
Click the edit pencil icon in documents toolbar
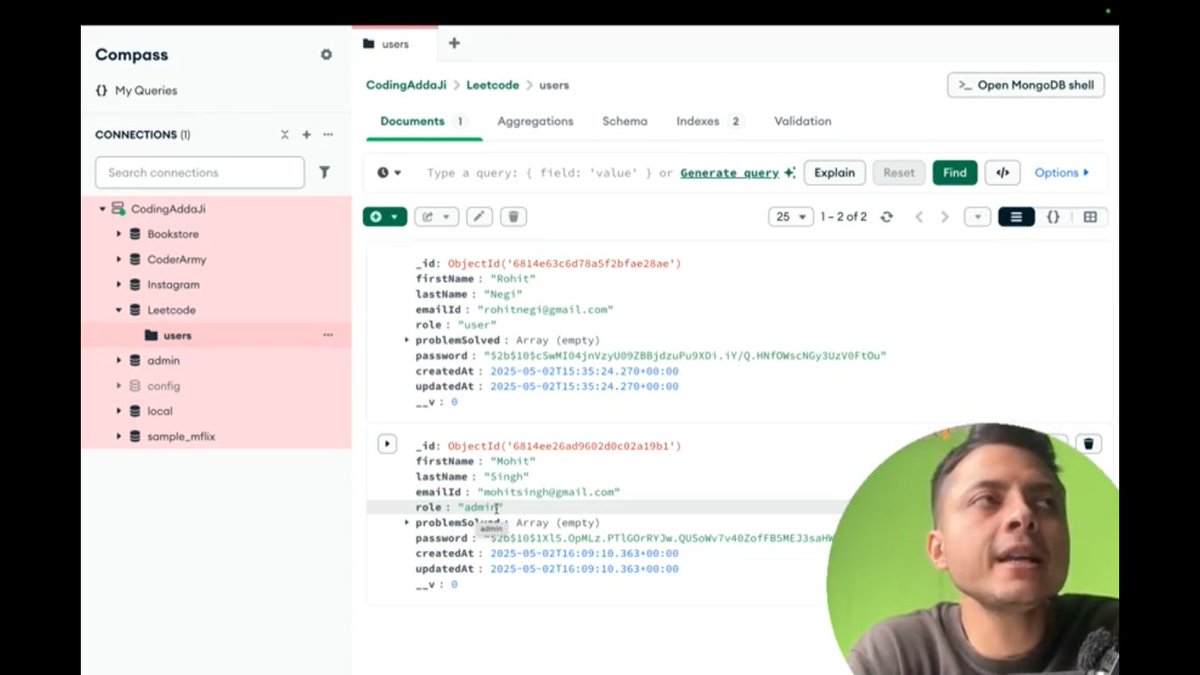tap(479, 217)
